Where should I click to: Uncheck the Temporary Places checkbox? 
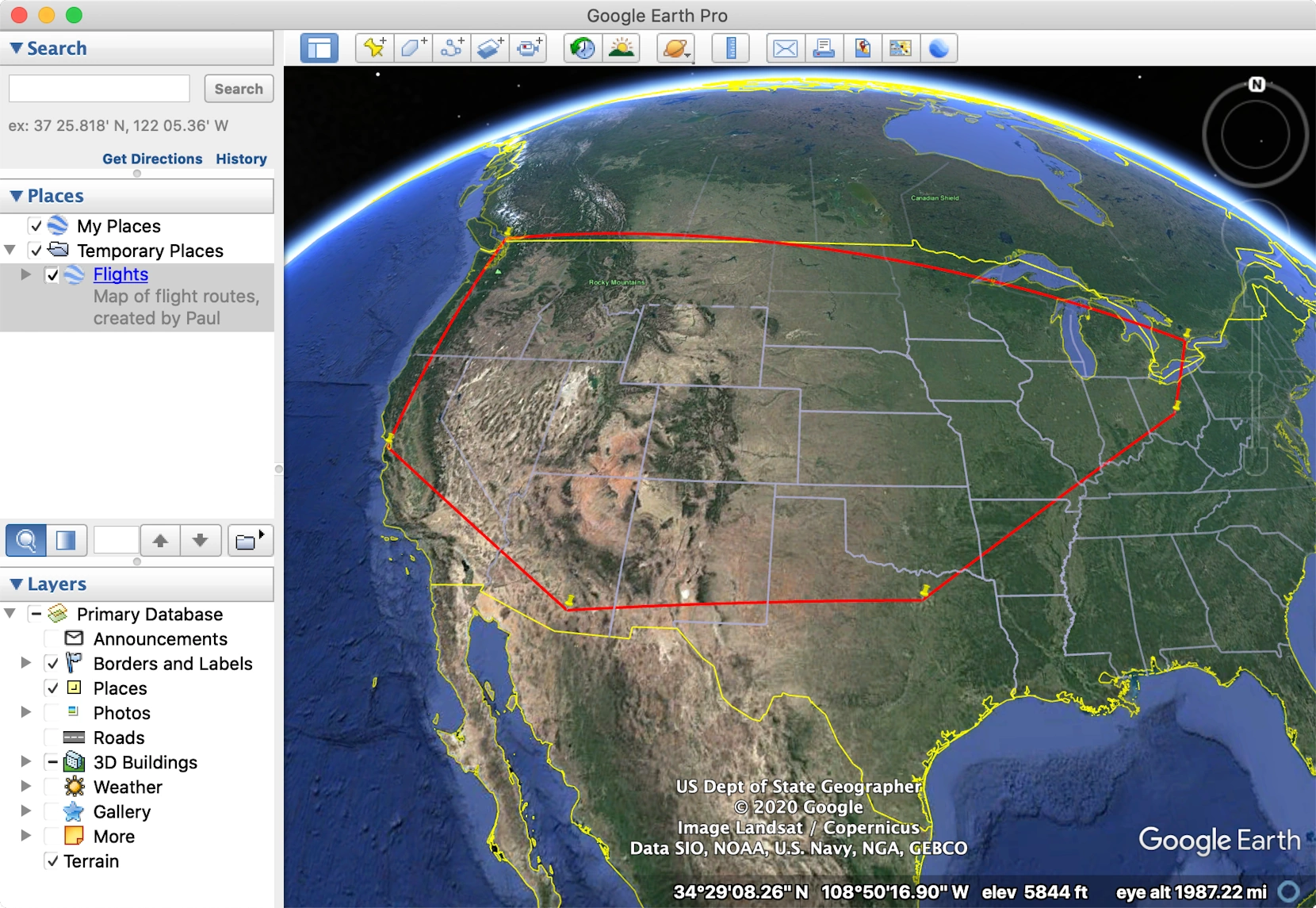click(x=36, y=251)
